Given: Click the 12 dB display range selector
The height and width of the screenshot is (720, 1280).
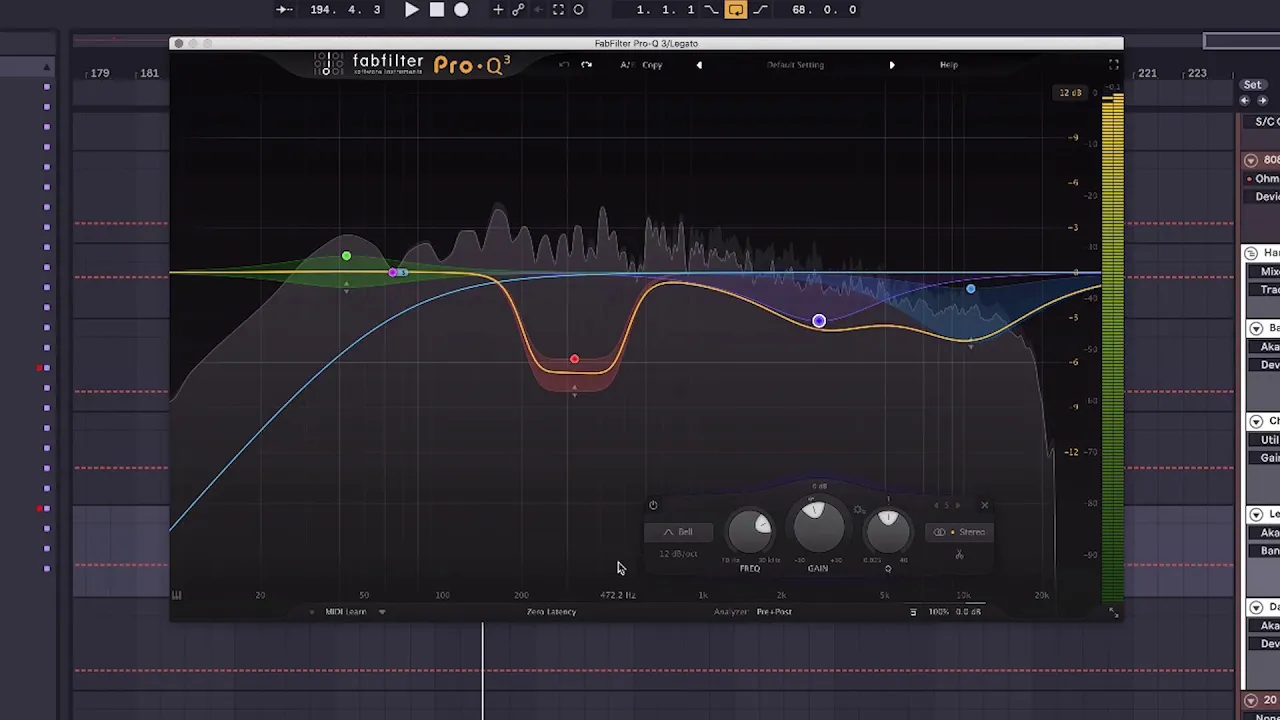Looking at the screenshot, I should point(1070,93).
